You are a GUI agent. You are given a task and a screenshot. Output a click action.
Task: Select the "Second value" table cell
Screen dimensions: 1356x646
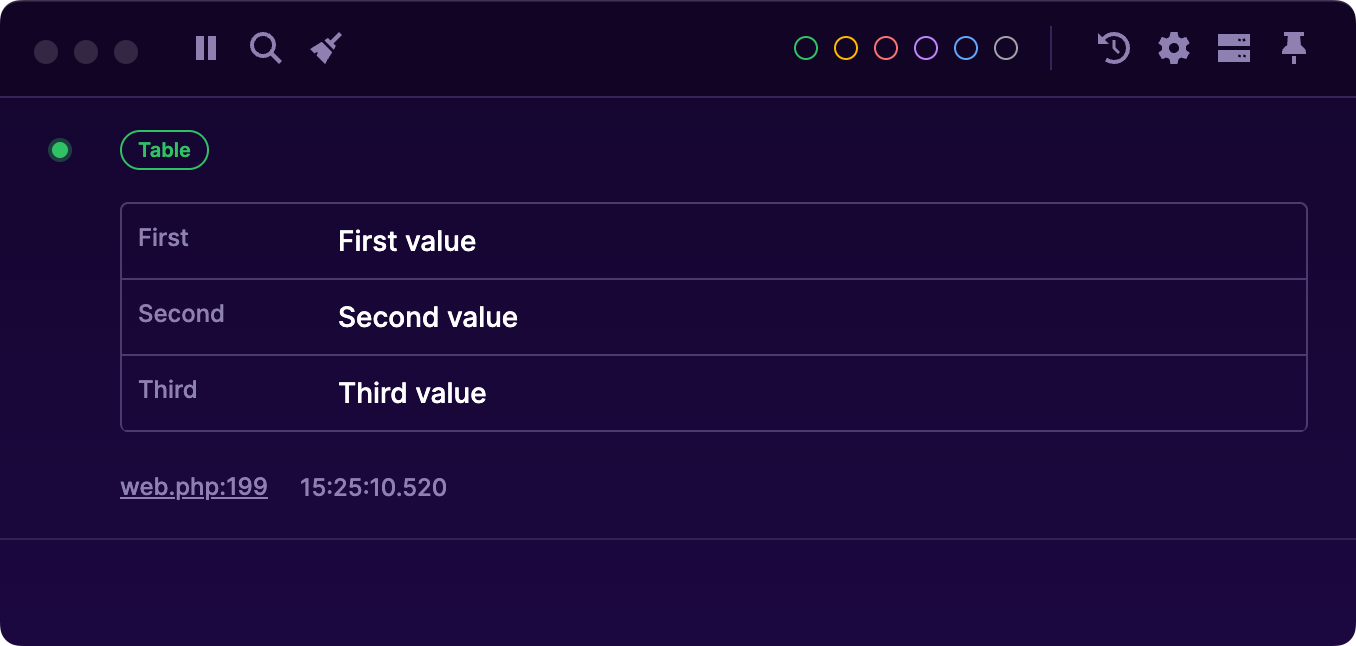(428, 317)
